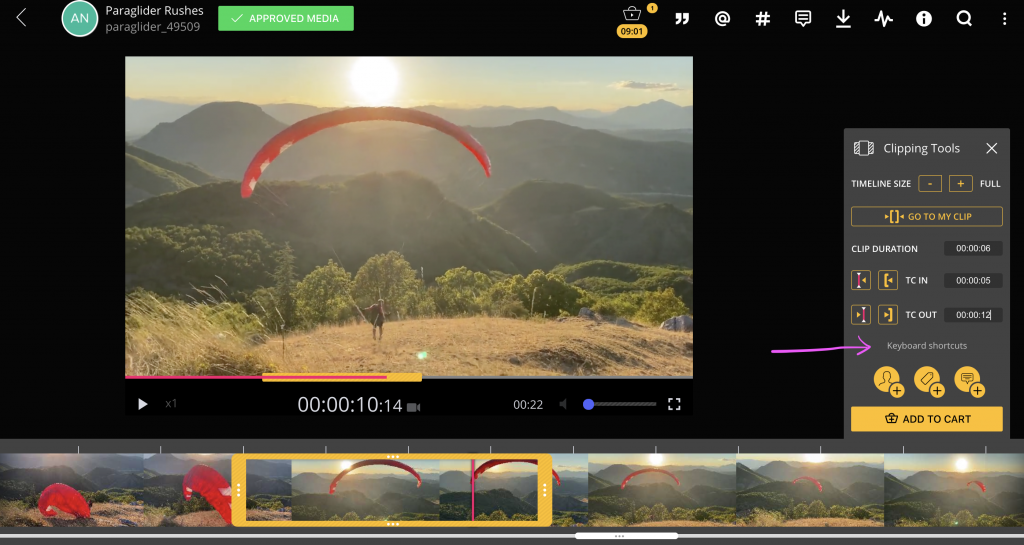
Task: Adjust the volume slider knob
Action: 588,404
